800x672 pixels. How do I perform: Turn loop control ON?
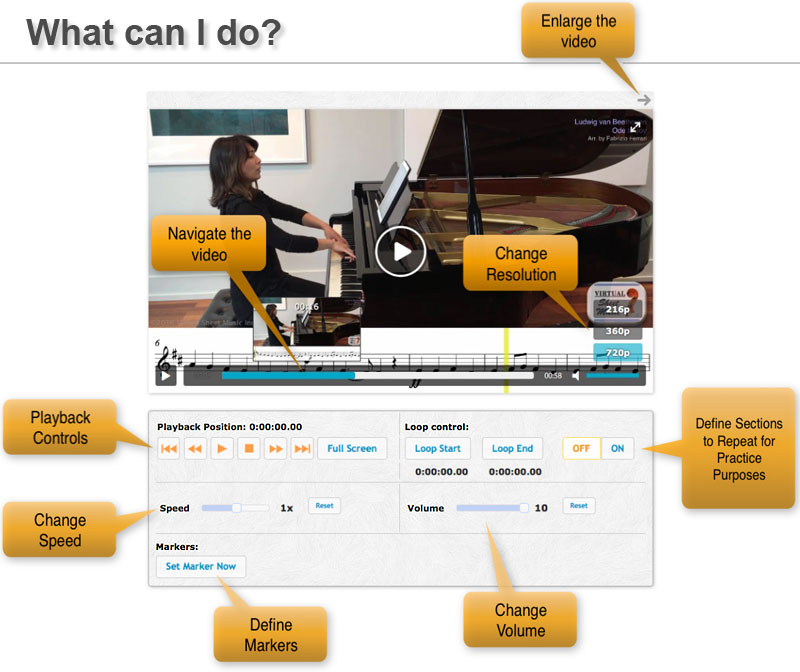point(617,449)
